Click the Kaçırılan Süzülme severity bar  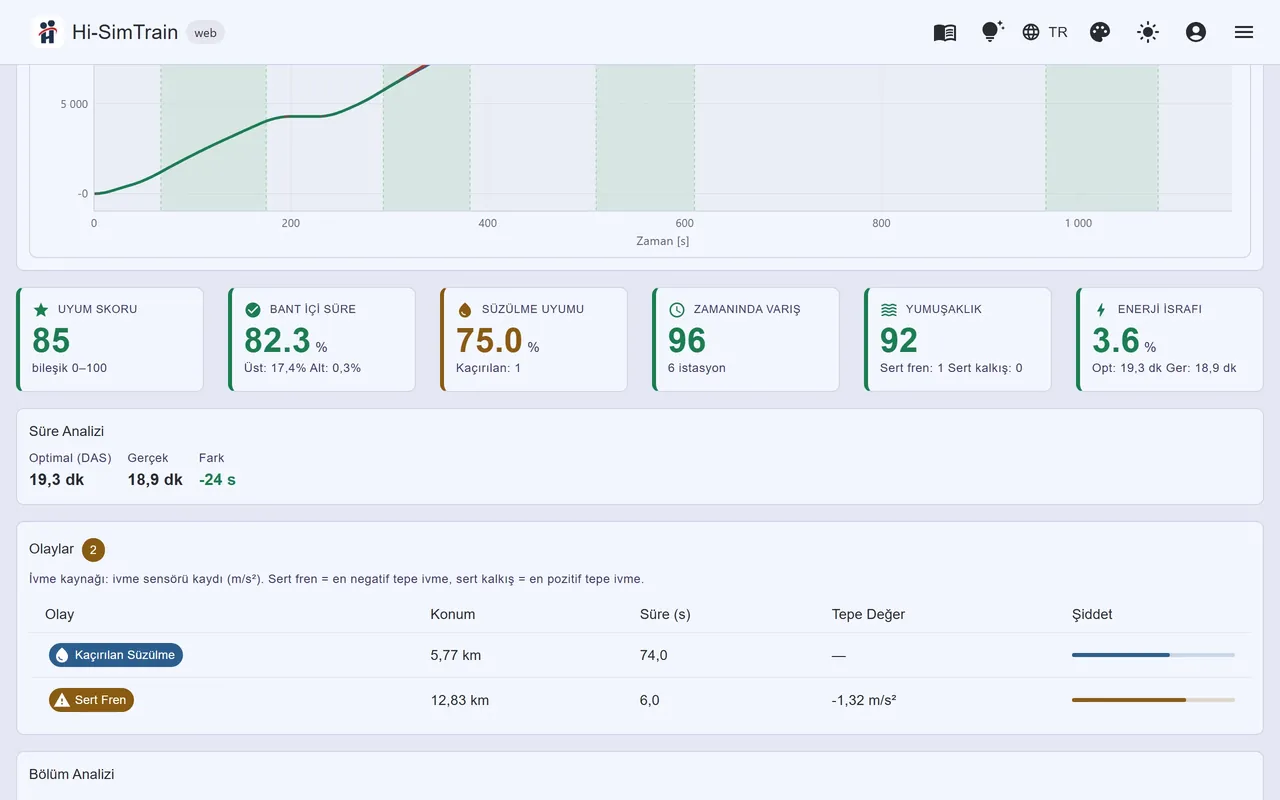coord(1153,655)
